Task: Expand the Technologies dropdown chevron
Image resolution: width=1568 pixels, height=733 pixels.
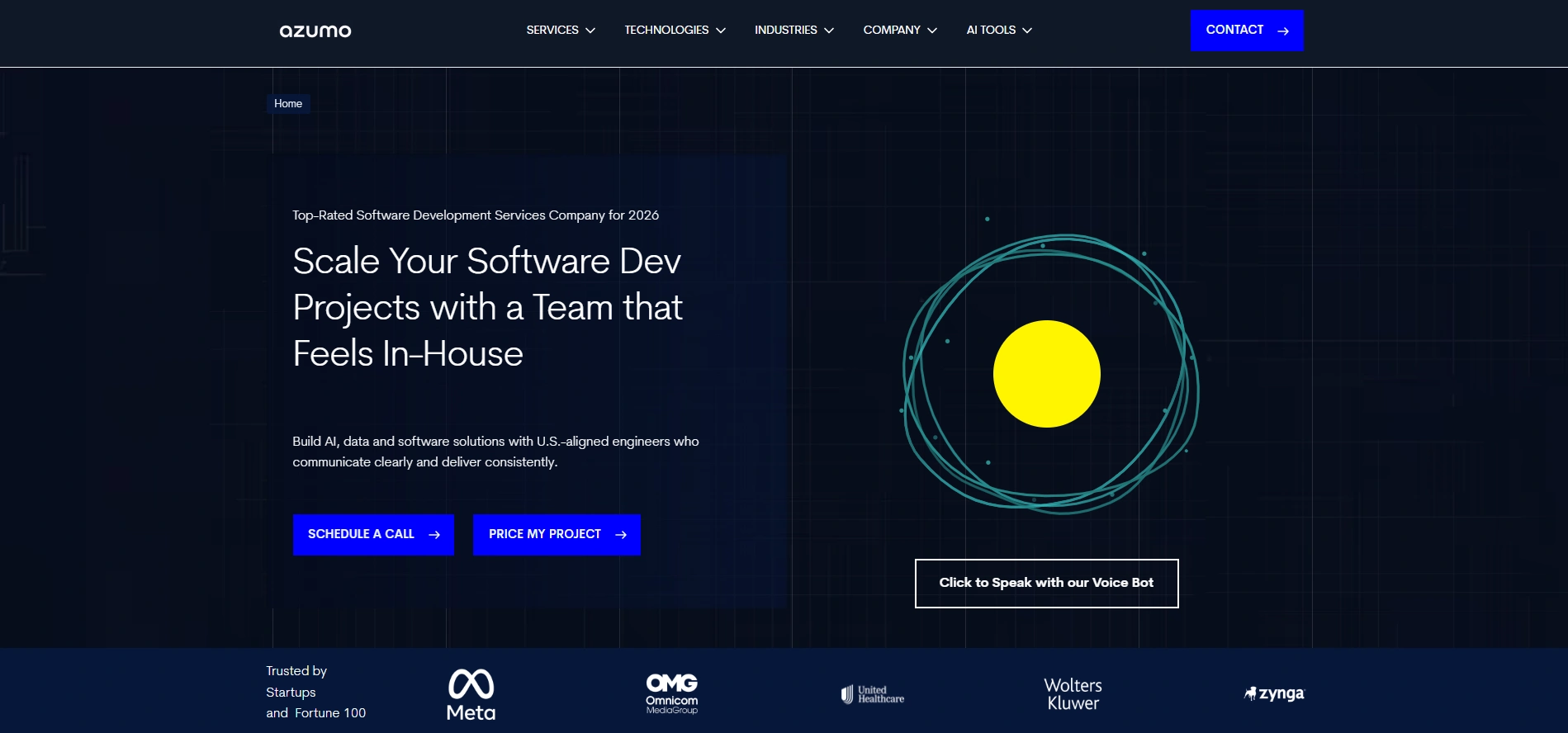Action: (x=721, y=31)
